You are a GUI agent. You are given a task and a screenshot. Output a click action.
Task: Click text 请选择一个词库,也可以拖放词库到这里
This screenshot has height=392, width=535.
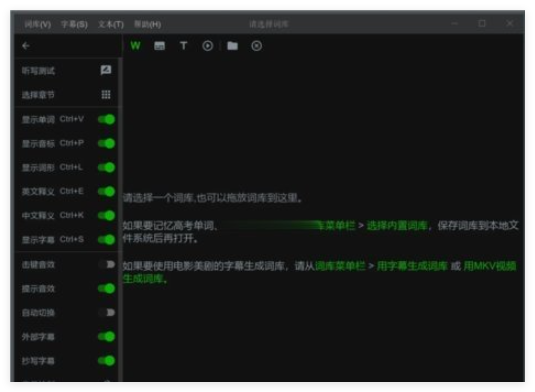(x=212, y=198)
